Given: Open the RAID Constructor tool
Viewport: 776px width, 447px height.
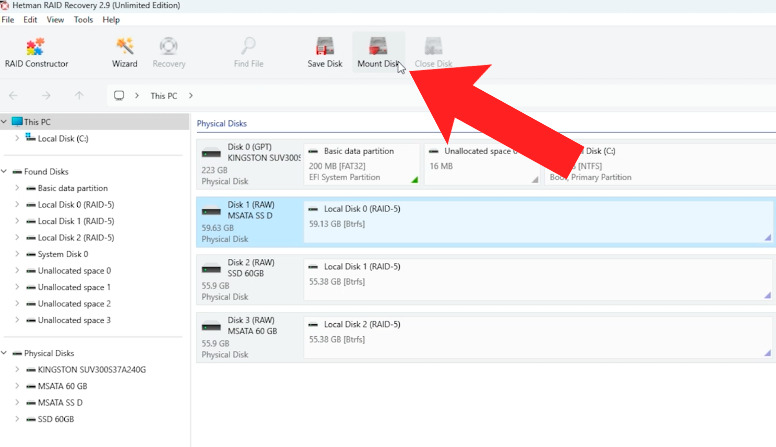Looking at the screenshot, I should (x=36, y=52).
